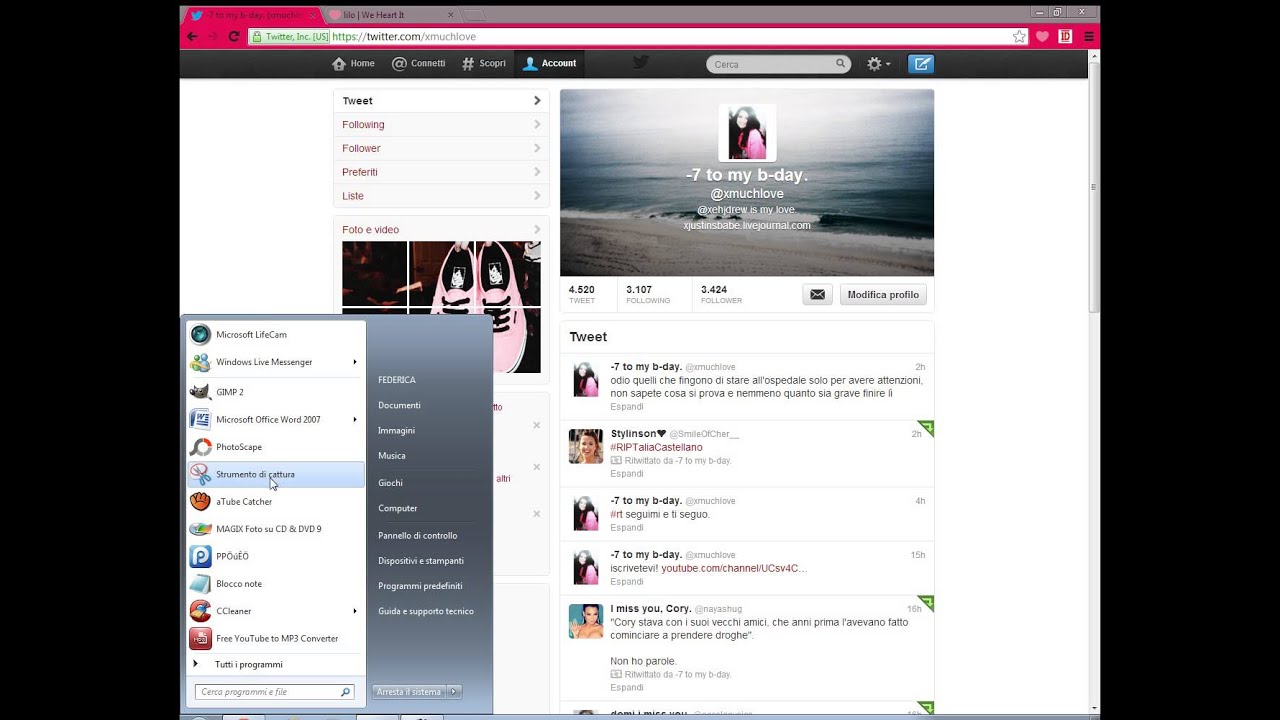Open the Connetti tab
The height and width of the screenshot is (720, 1280).
tap(419, 63)
